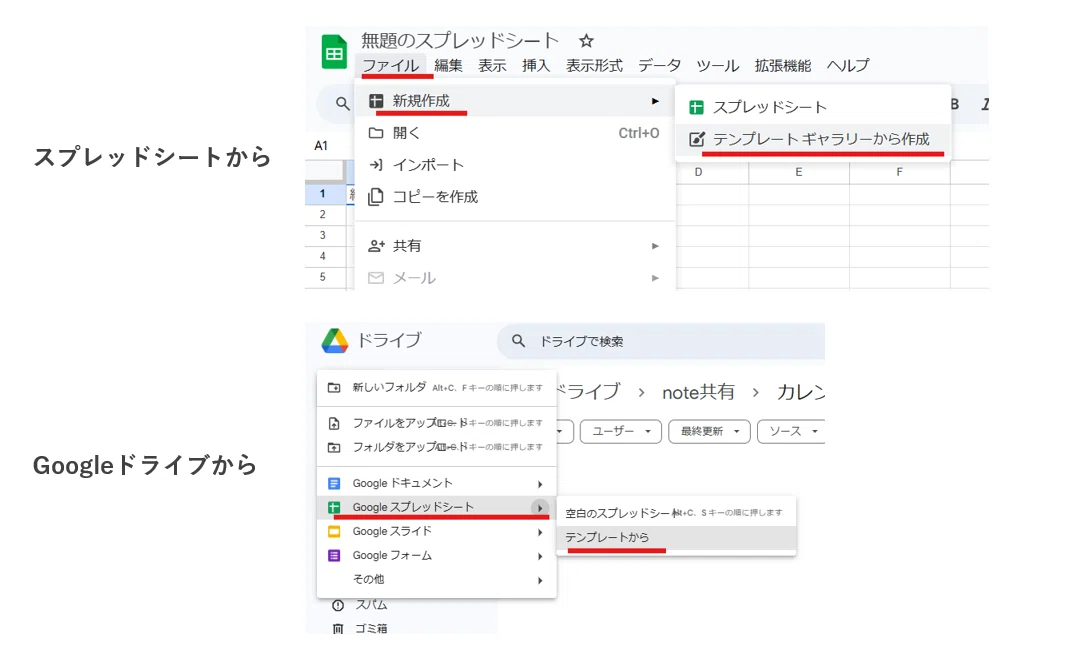Image resolution: width=1091 pixels, height=653 pixels.
Task: Click the ドライブで検索 search field
Action: tap(661, 341)
